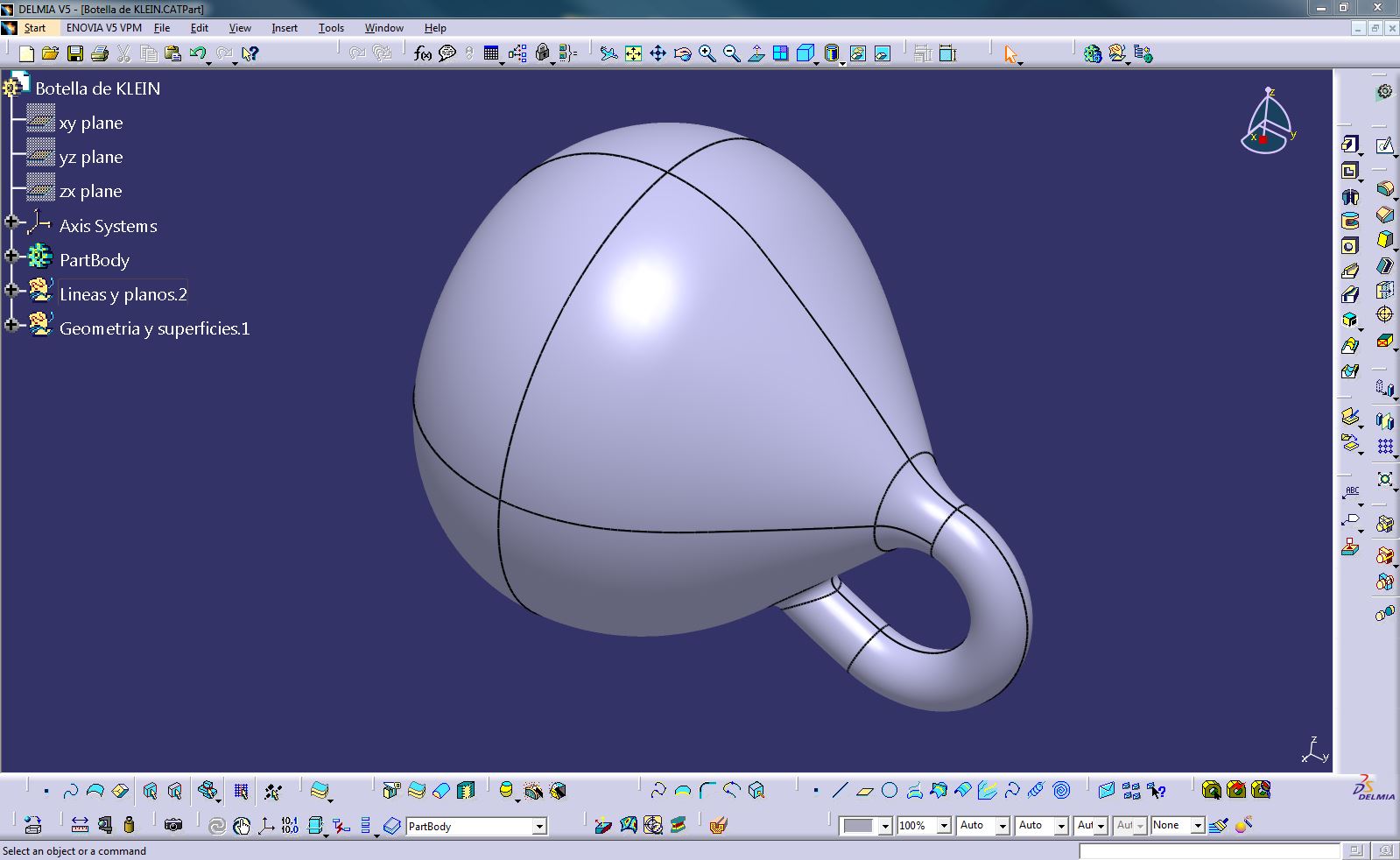Click the Zoom Out magnifier icon
Image resolution: width=1400 pixels, height=860 pixels.
click(731, 53)
